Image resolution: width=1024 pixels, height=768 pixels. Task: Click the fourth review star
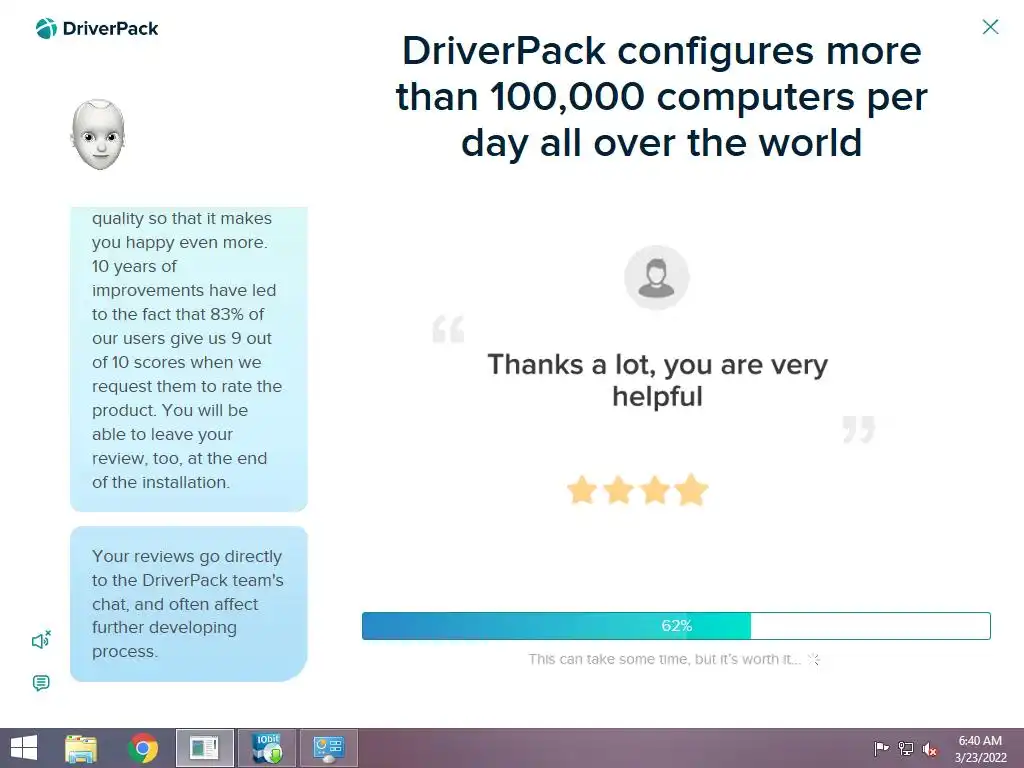pos(692,490)
